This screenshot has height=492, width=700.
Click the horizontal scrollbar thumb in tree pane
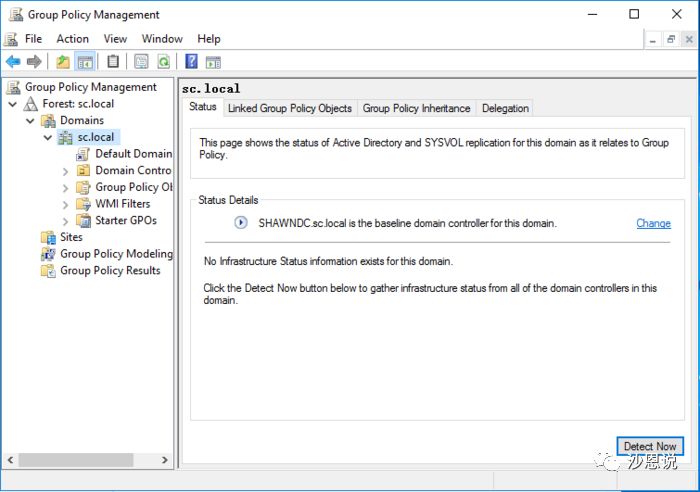pyautogui.click(x=75, y=460)
